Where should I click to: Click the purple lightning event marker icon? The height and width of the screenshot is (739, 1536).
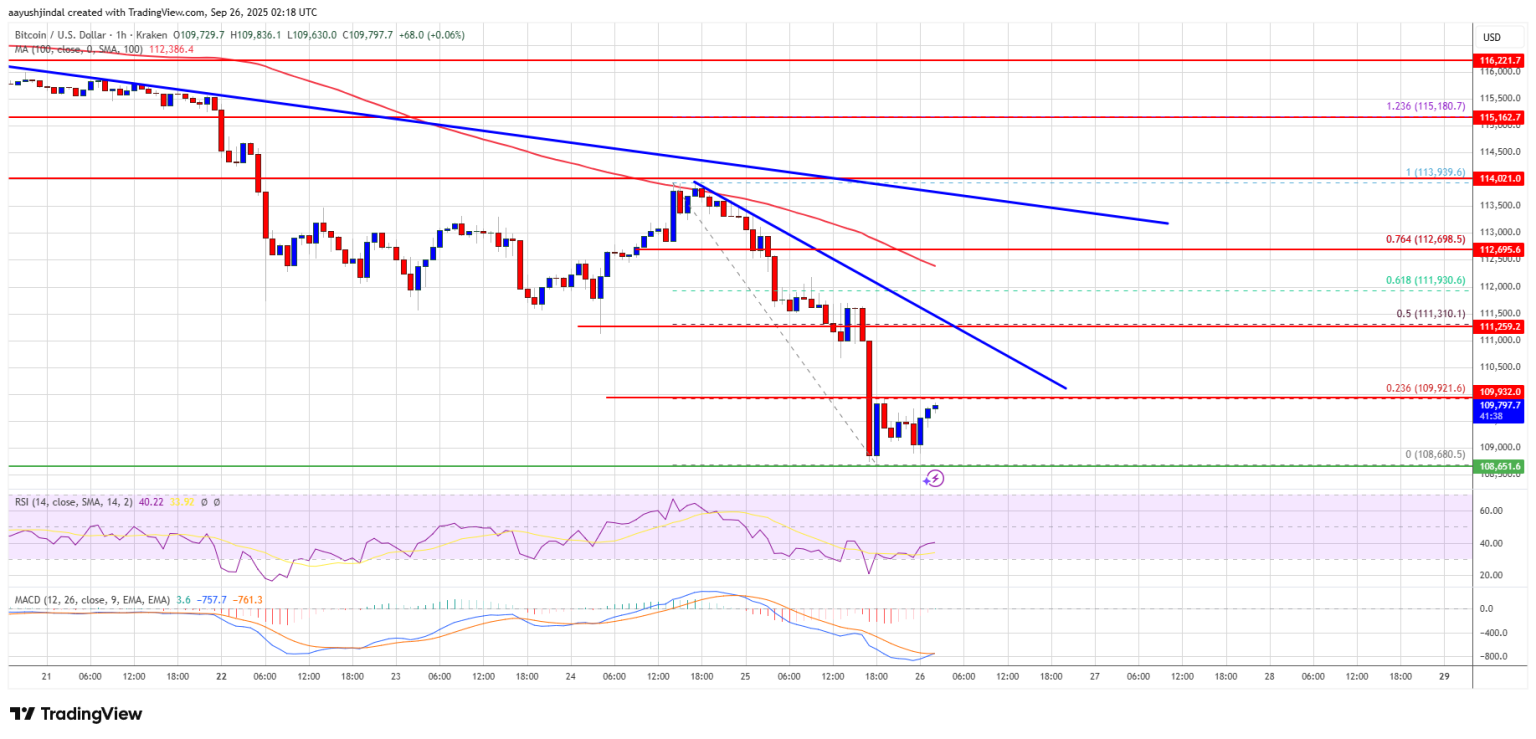tap(933, 478)
